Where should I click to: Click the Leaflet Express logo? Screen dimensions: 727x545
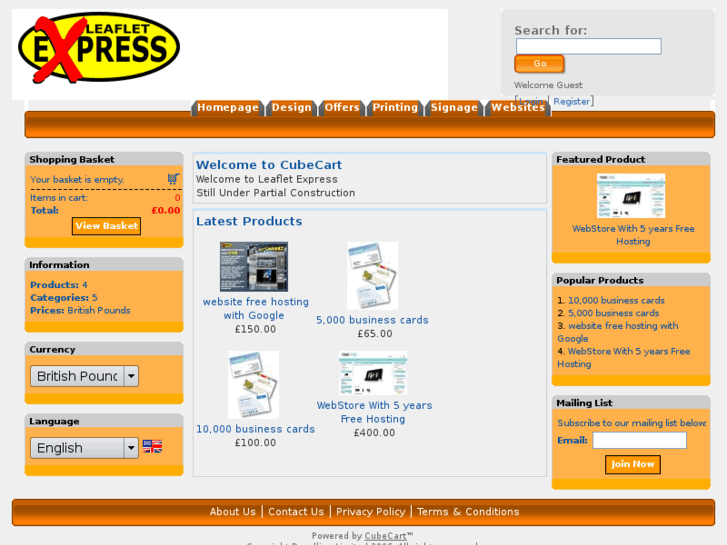click(99, 48)
